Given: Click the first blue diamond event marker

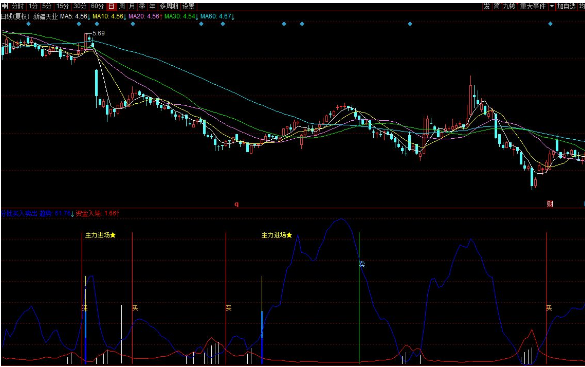Looking at the screenshot, I should tap(29, 24).
